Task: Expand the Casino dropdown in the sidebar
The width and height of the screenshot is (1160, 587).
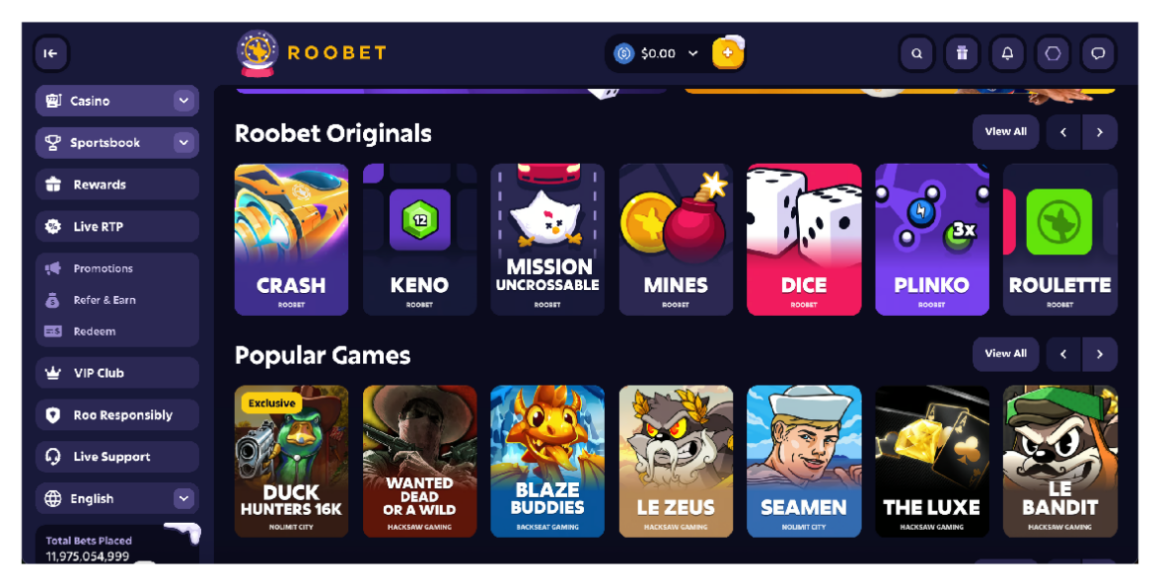Action: coord(184,101)
